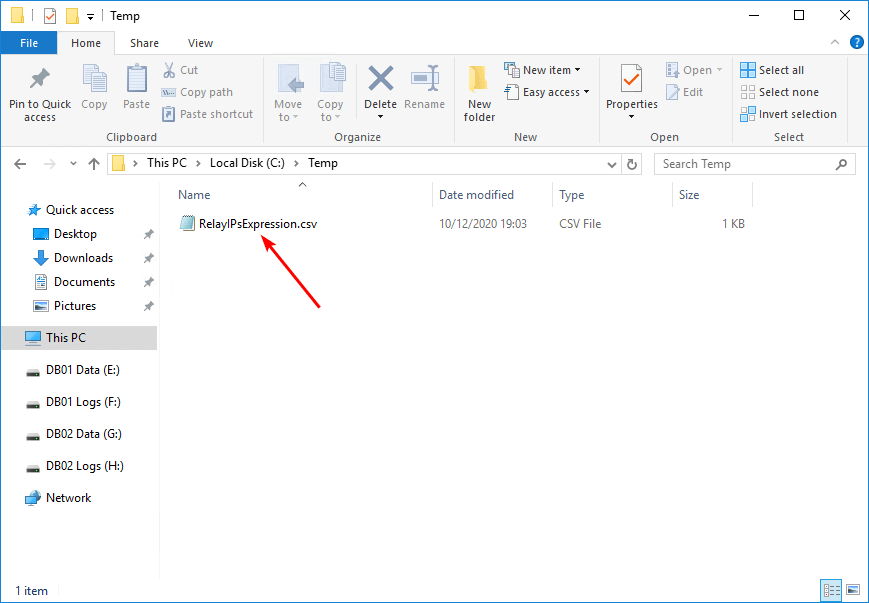869x603 pixels.
Task: Open the Help question mark icon
Action: coord(857,43)
